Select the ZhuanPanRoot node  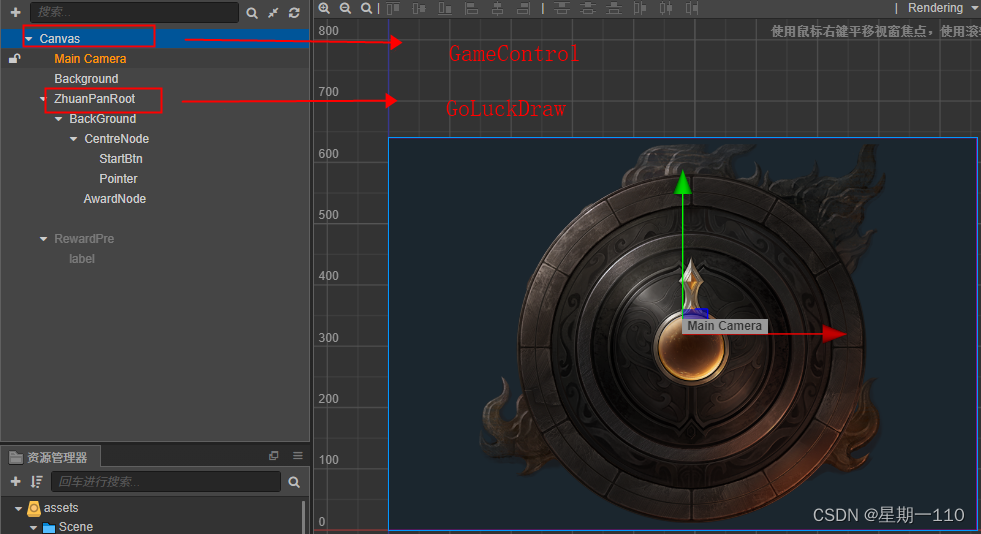pyautogui.click(x=94, y=99)
